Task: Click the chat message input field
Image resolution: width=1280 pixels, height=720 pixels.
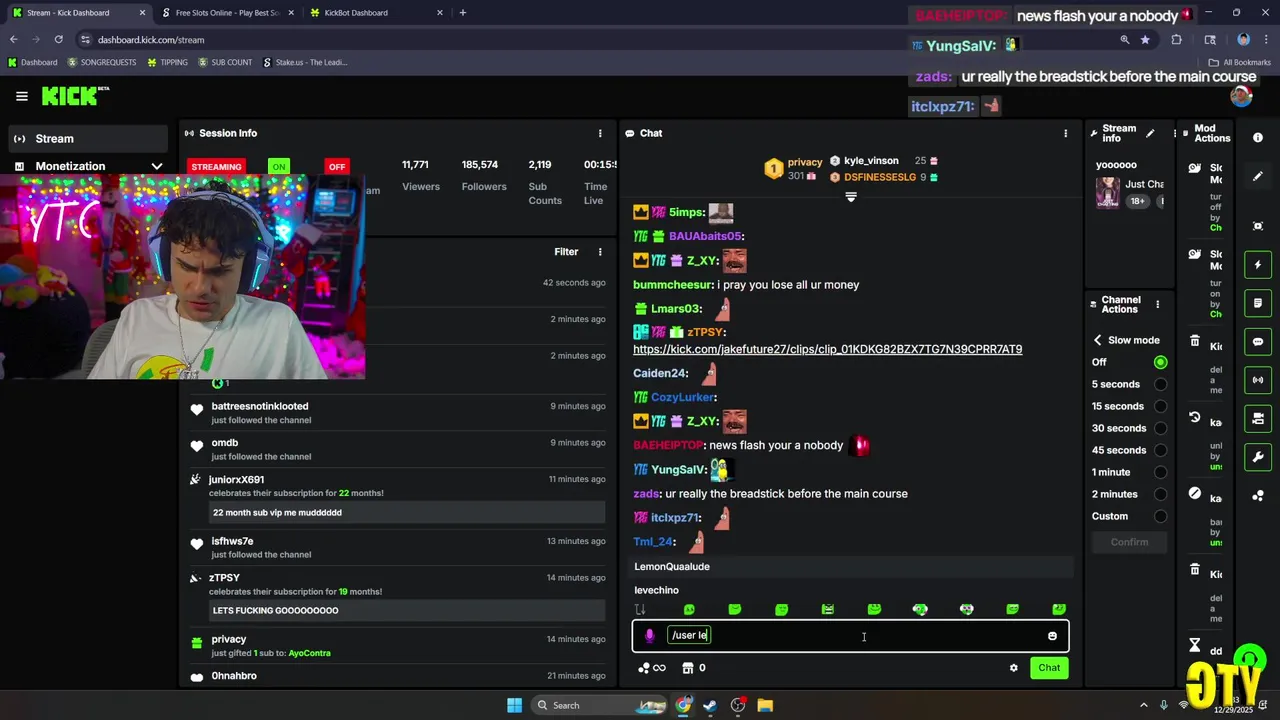Action: click(850, 636)
